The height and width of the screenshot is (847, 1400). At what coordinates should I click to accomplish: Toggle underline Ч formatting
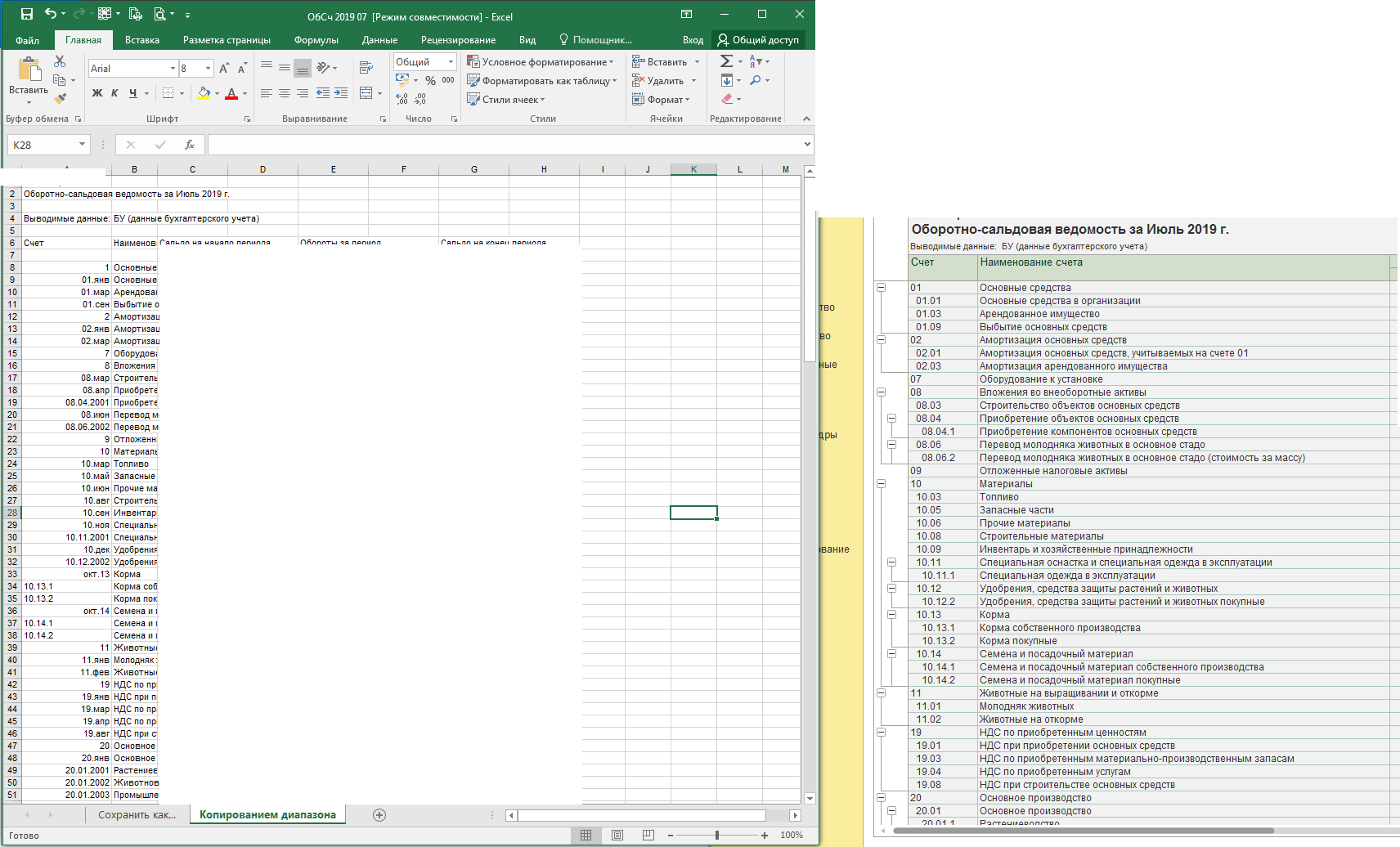tap(132, 93)
